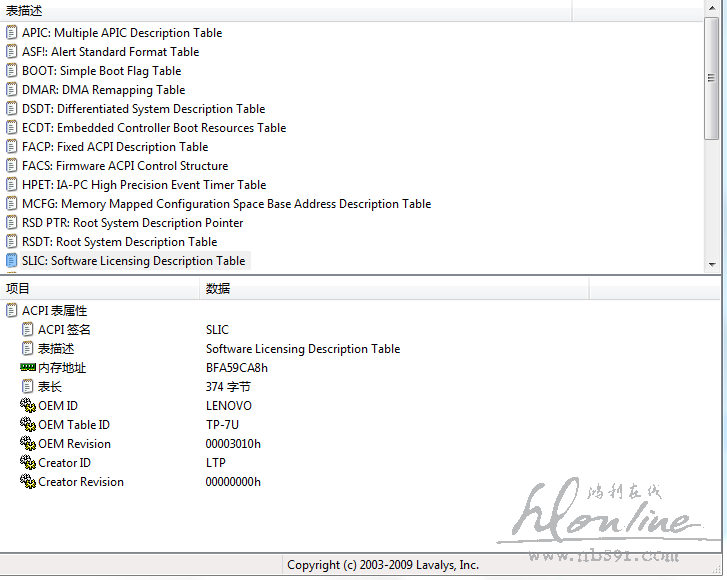Click the OEM Table ID gear icon
Image resolution: width=727 pixels, height=580 pixels.
[28, 425]
